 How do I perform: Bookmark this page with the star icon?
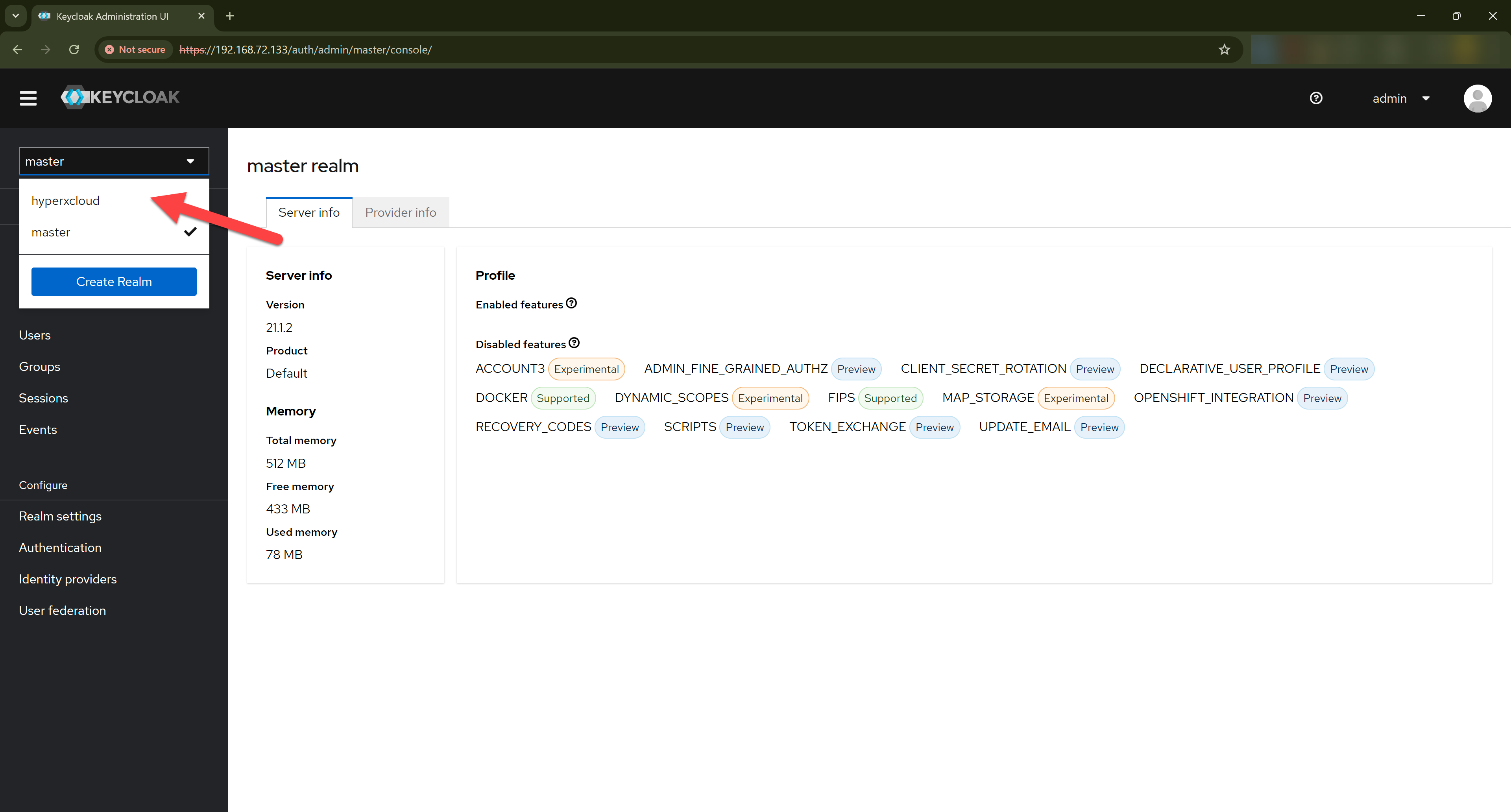pos(1224,50)
